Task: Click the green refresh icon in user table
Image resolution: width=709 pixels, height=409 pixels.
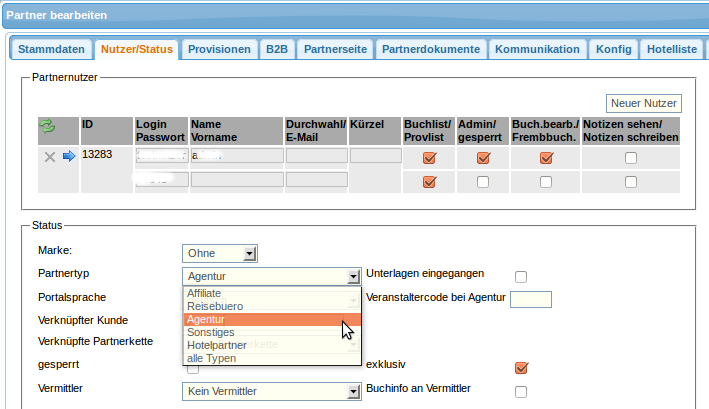Action: pyautogui.click(x=46, y=127)
